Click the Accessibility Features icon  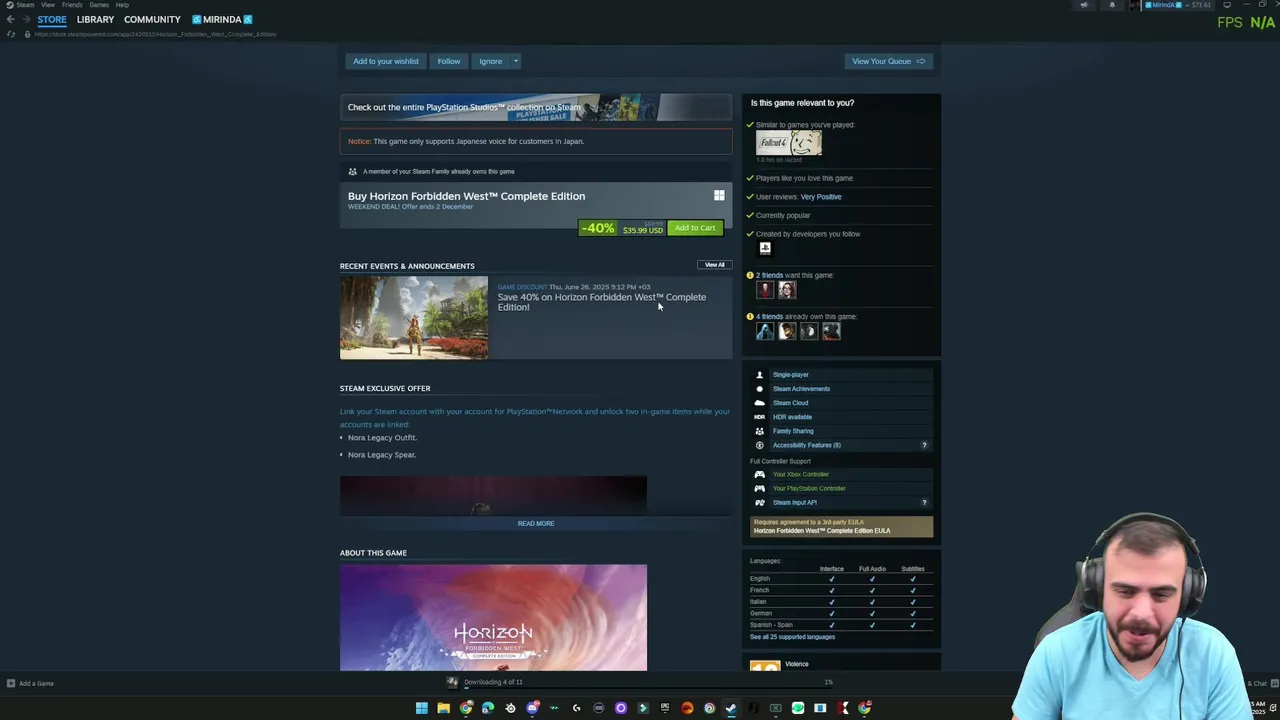(759, 445)
